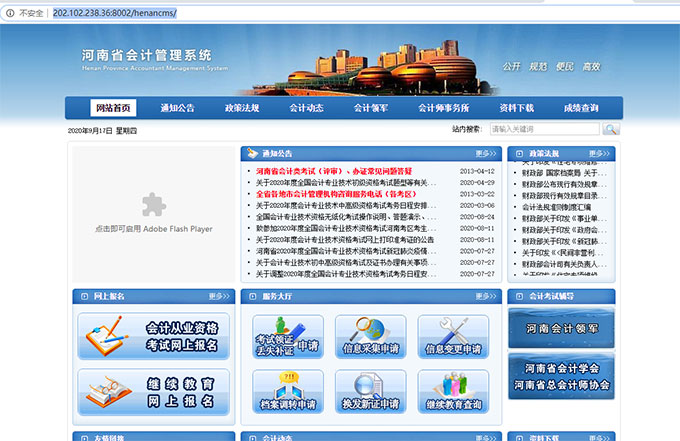Open 换发新证申请 service icon
The width and height of the screenshot is (680, 441).
tap(370, 391)
